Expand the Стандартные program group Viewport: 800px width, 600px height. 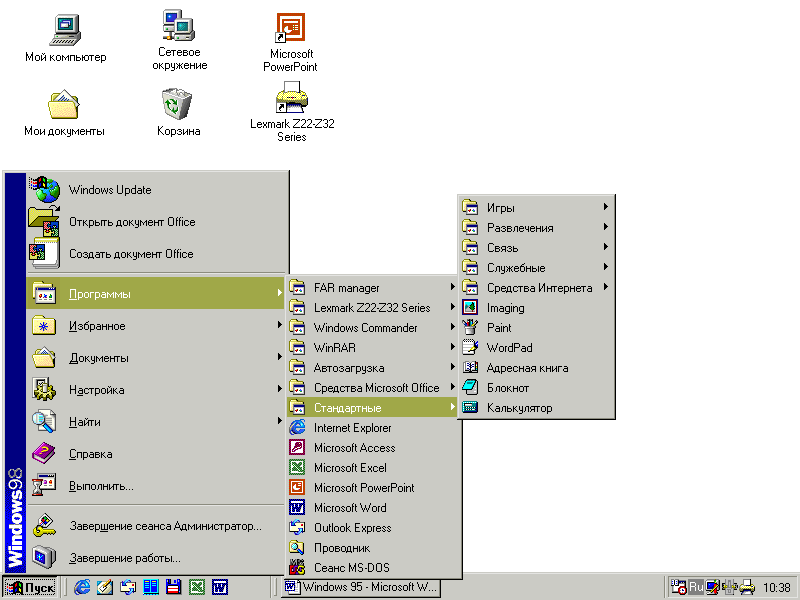pyautogui.click(x=372, y=408)
